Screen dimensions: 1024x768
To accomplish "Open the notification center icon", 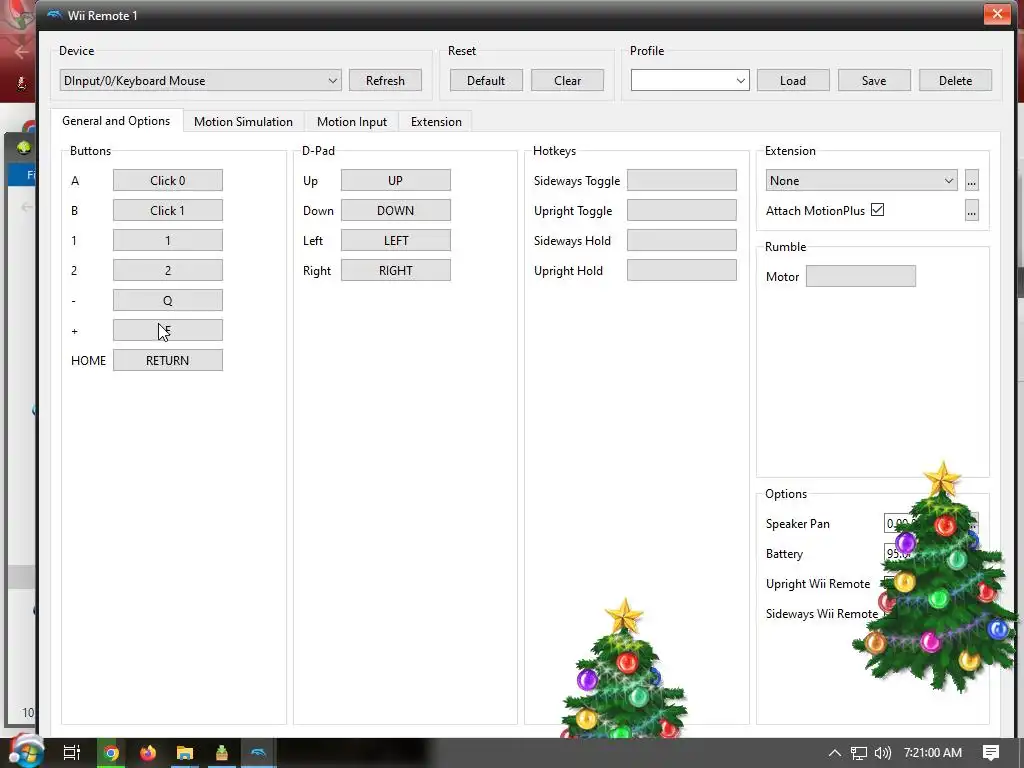I will (x=991, y=753).
